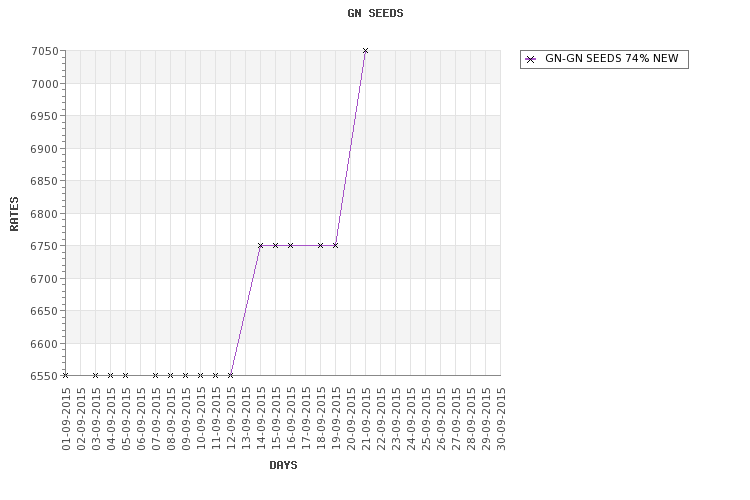Screen dimensions: 750x500
Task: Click the data marker for 19-09-2015
Action: 335,245
